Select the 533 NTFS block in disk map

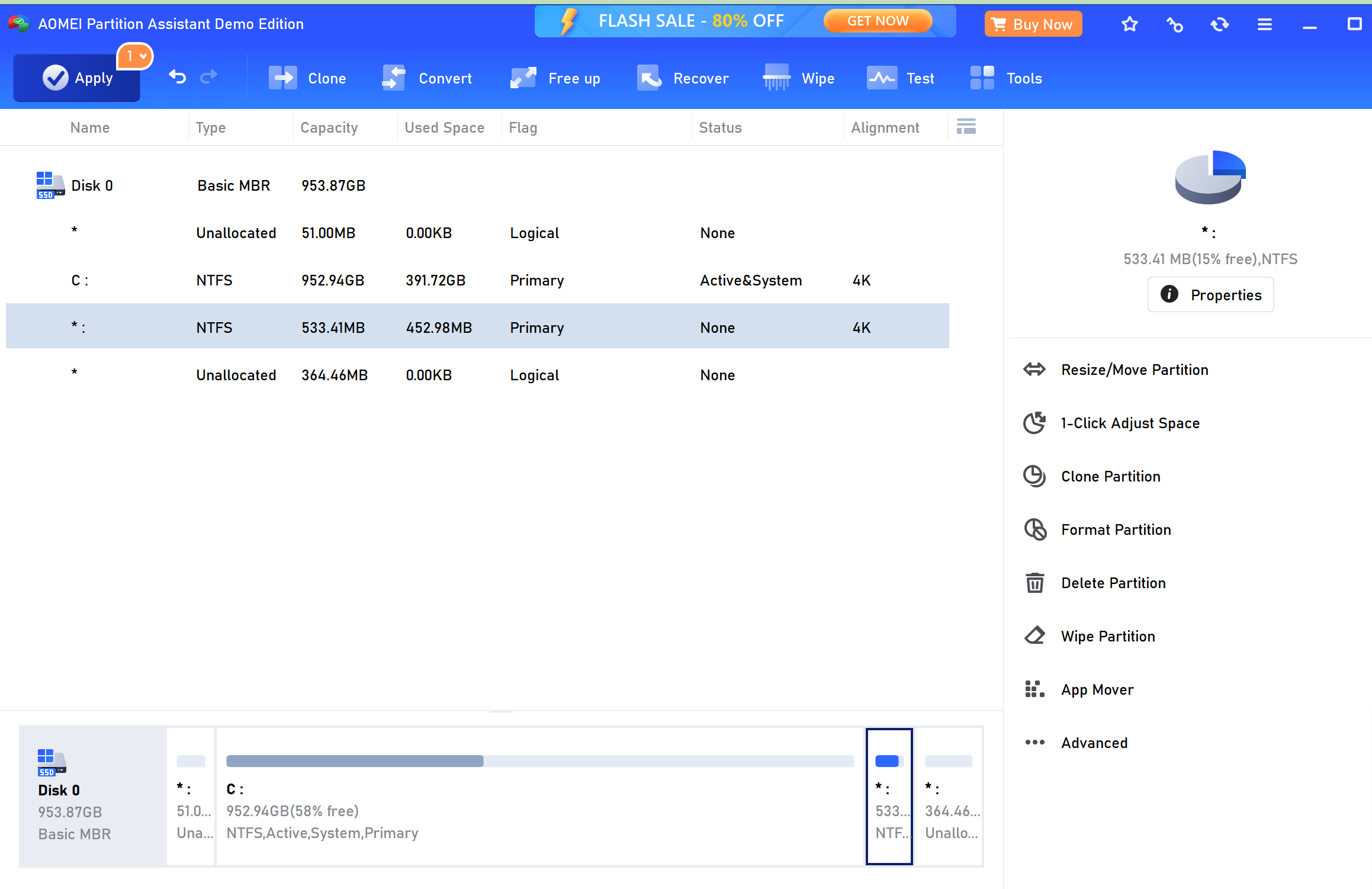click(x=889, y=797)
